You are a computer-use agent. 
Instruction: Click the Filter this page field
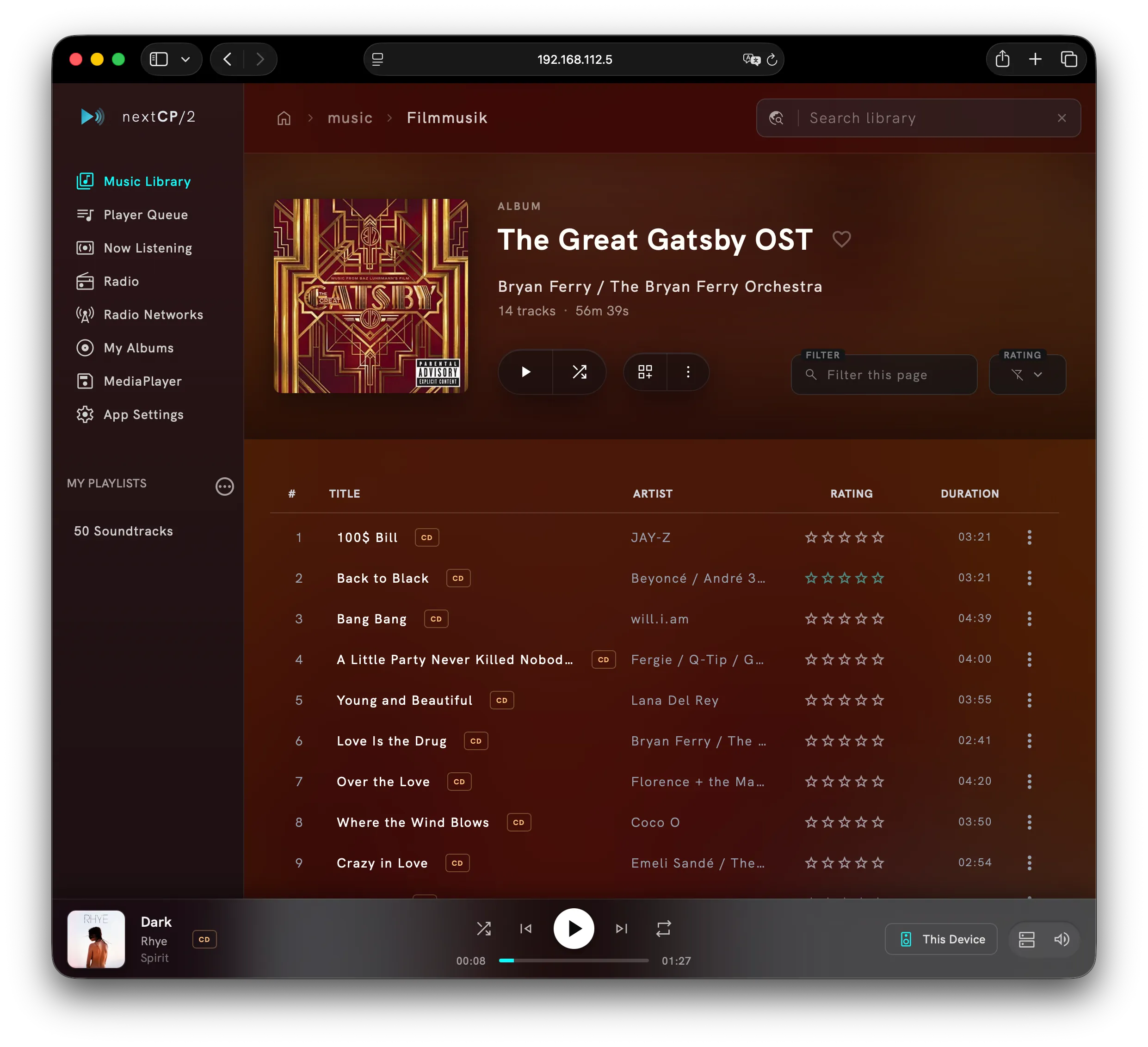pyautogui.click(x=884, y=374)
